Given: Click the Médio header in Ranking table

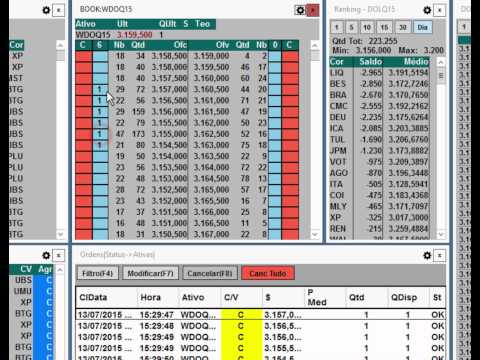Looking at the screenshot, I should tap(406, 62).
